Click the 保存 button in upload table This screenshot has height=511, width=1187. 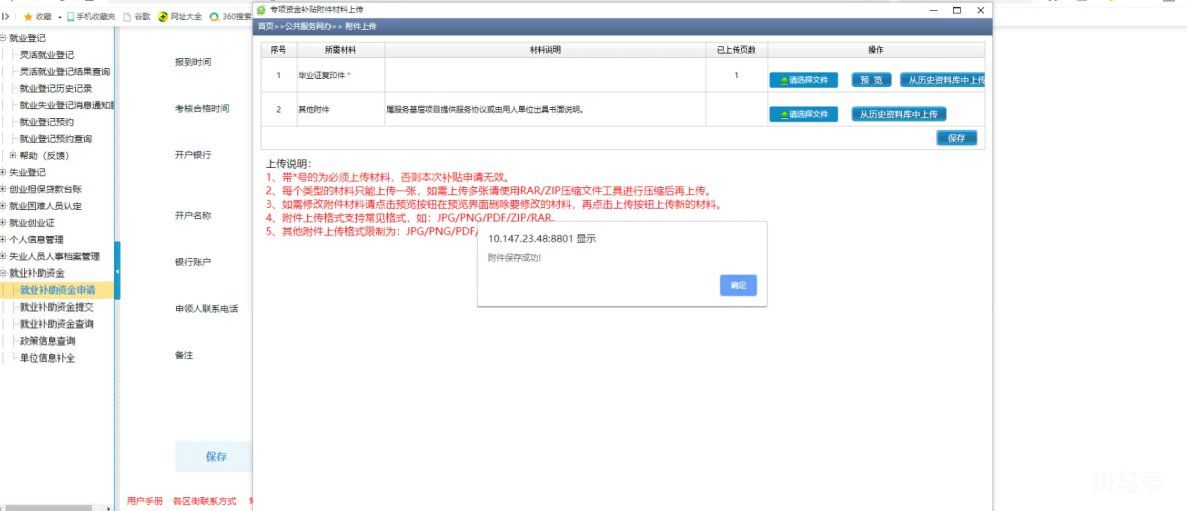click(x=957, y=138)
